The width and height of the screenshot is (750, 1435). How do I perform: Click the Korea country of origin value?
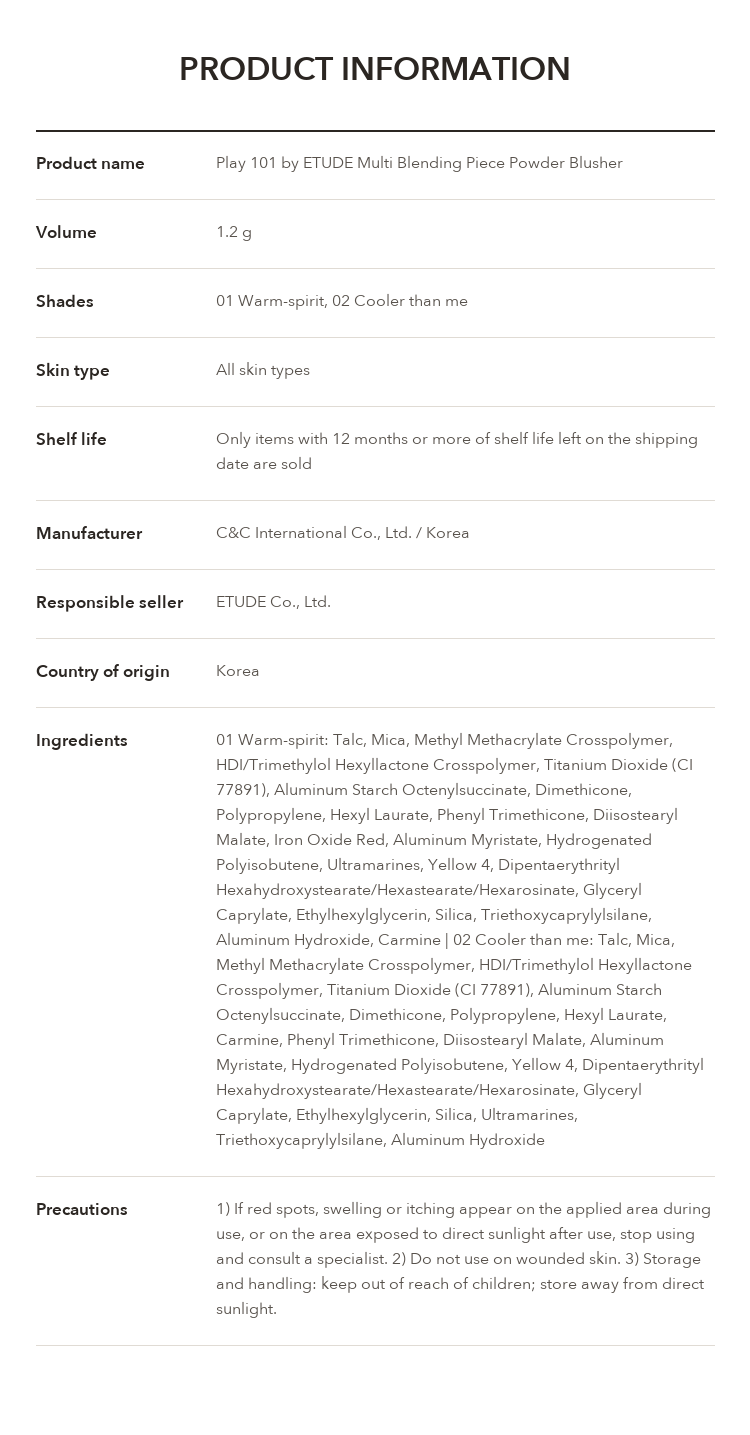coord(238,671)
